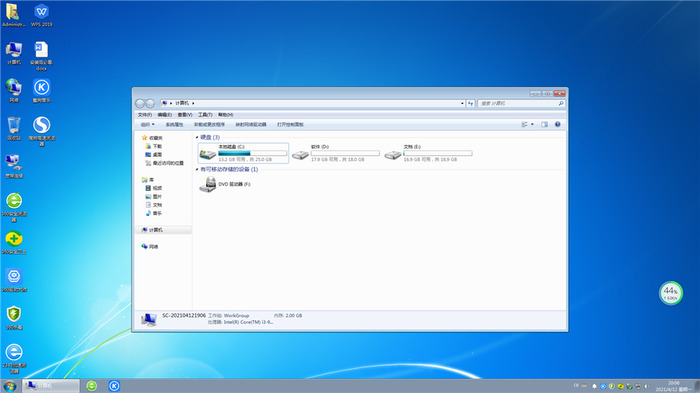Open the 工具(T) menu
Screen dimensions: 700x393
point(205,115)
